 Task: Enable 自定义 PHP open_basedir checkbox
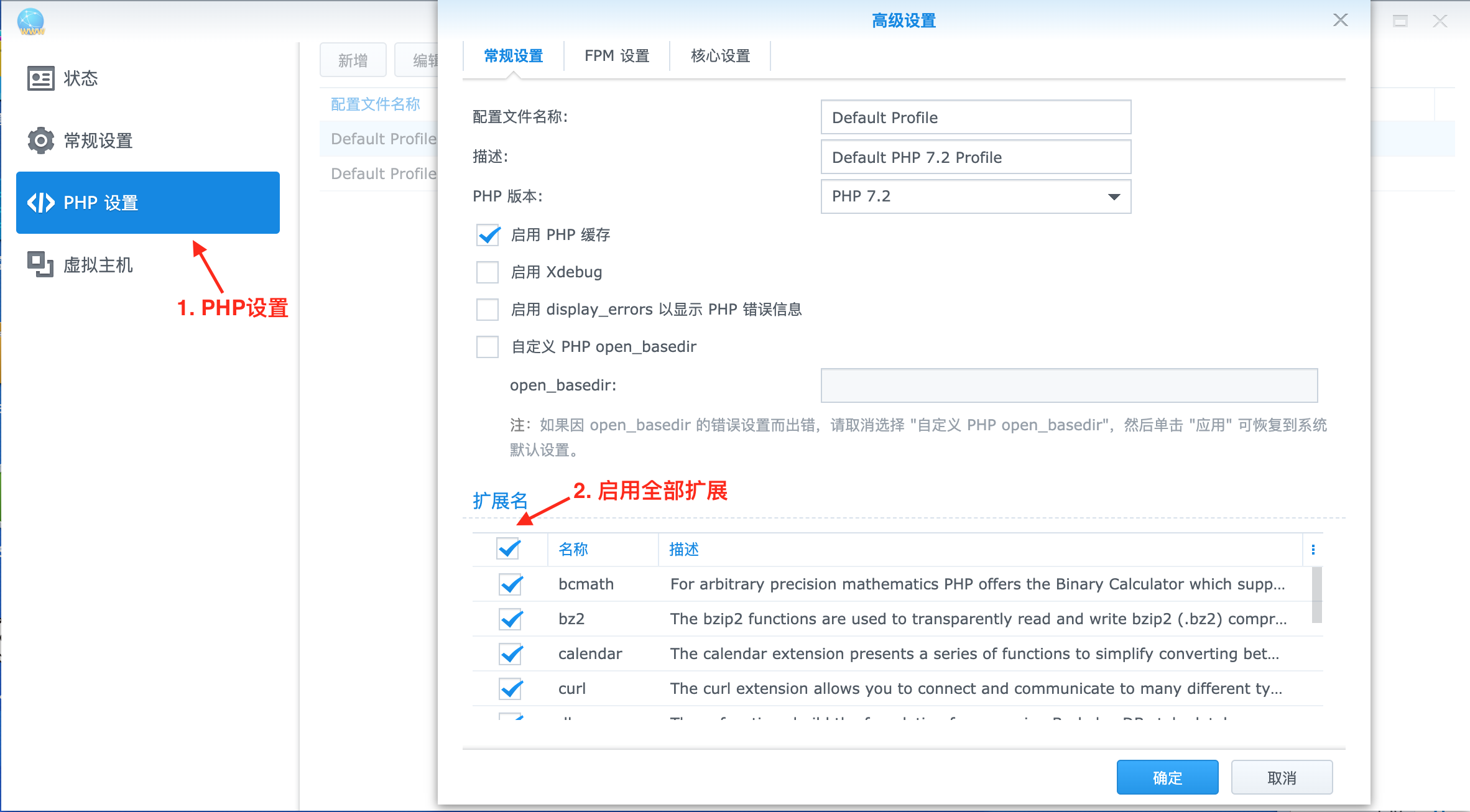(488, 347)
